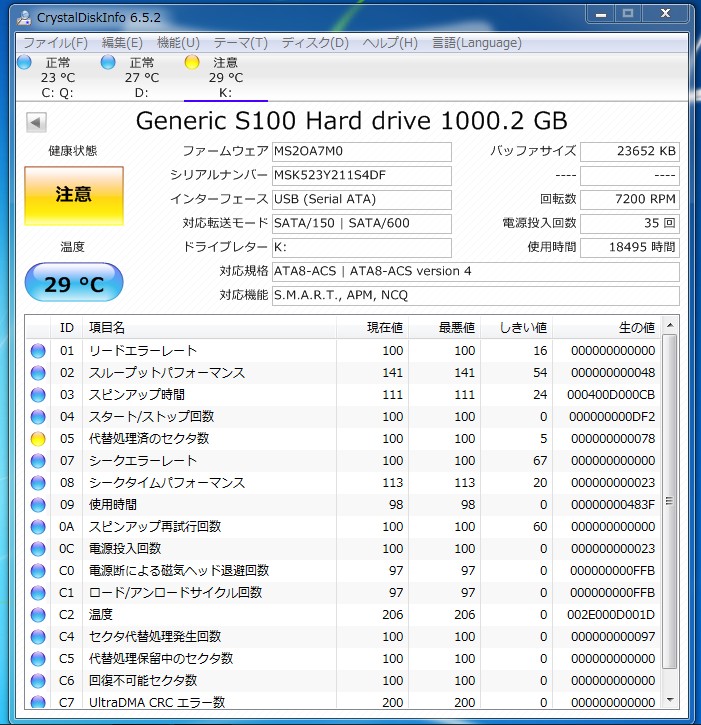701x725 pixels.
Task: Select the D: disk at 27 °C
Action: click(x=141, y=77)
